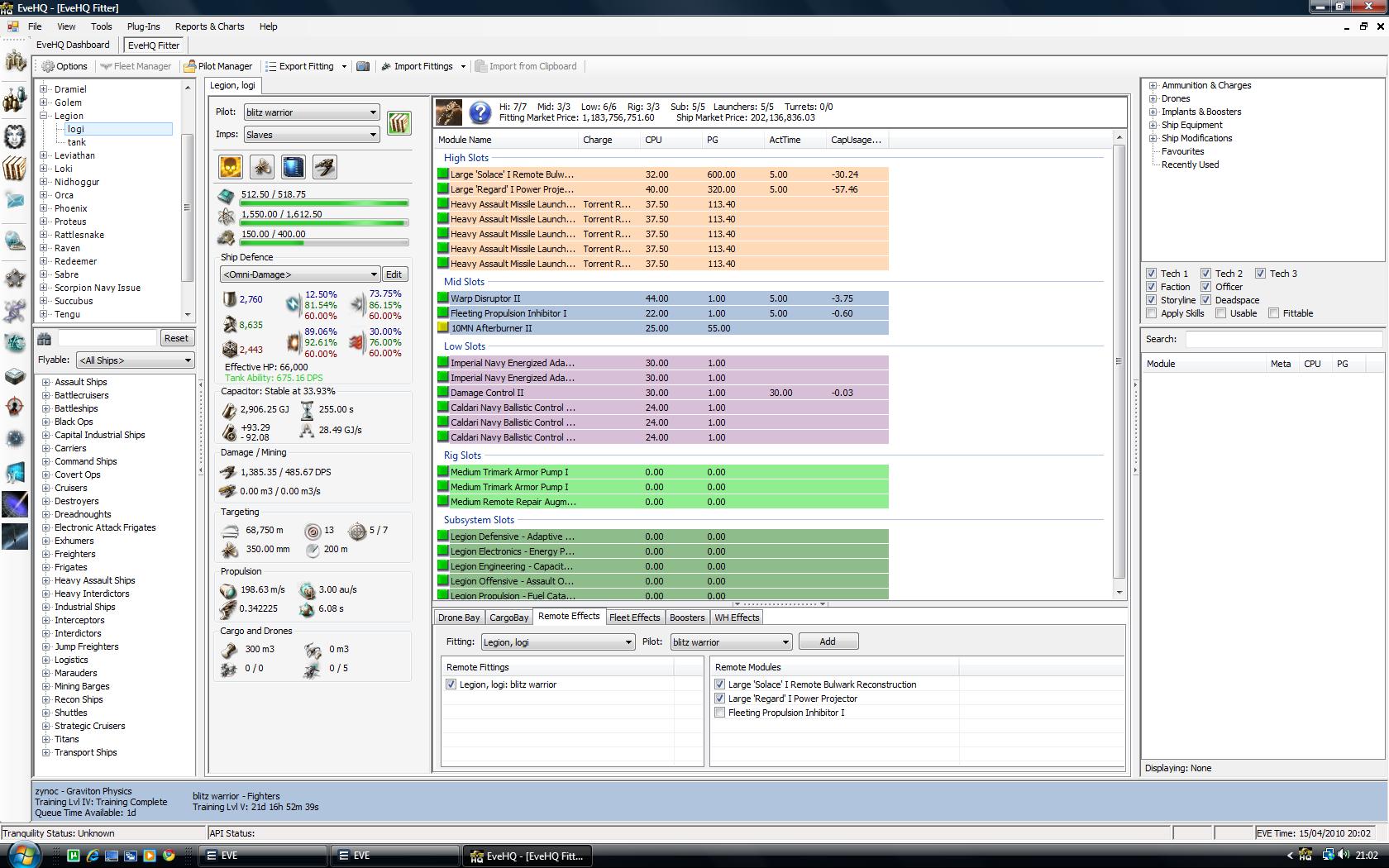Image resolution: width=1389 pixels, height=868 pixels.
Task: Click the Edit damage profile button
Action: [x=394, y=274]
